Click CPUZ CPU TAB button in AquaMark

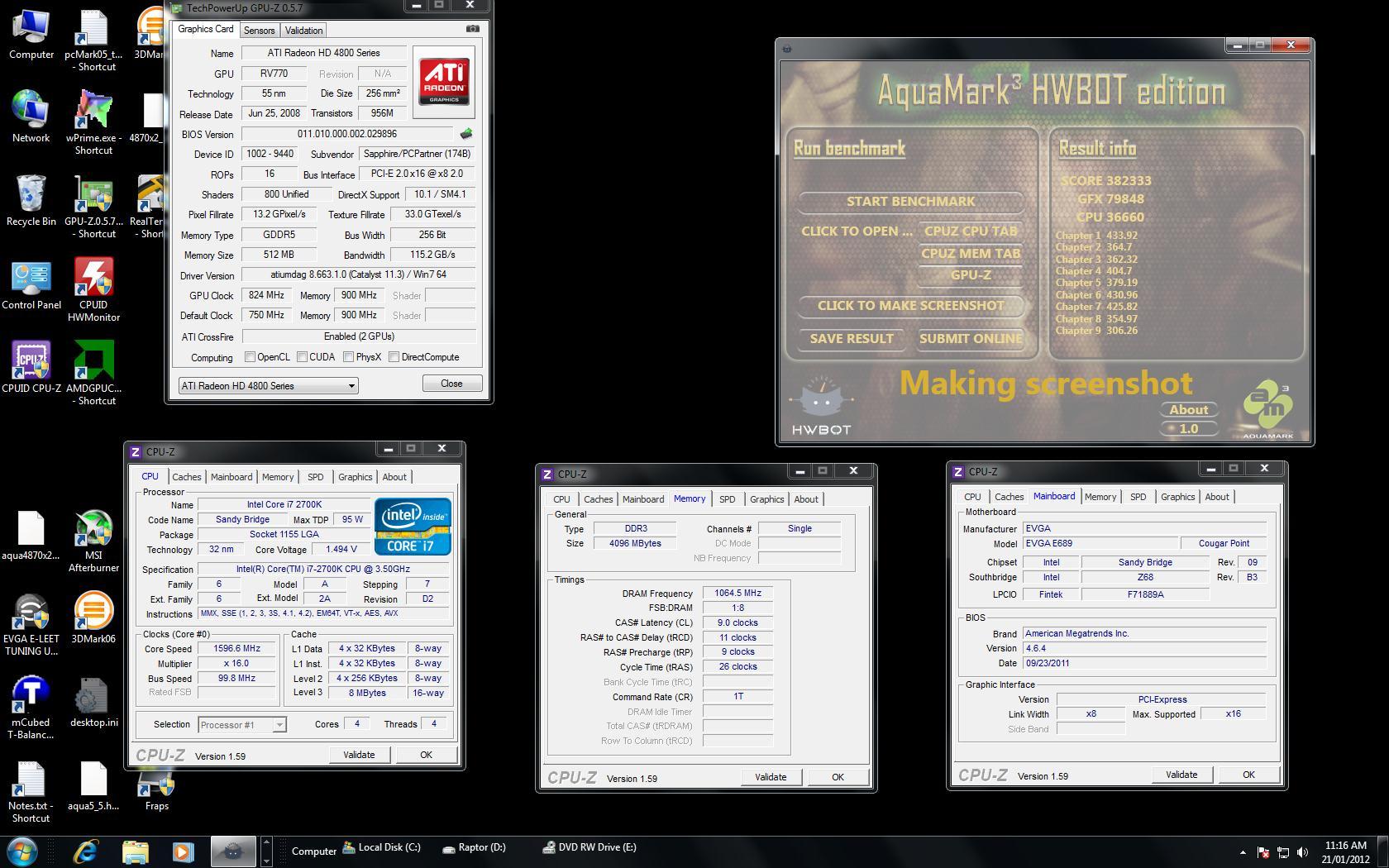(971, 231)
